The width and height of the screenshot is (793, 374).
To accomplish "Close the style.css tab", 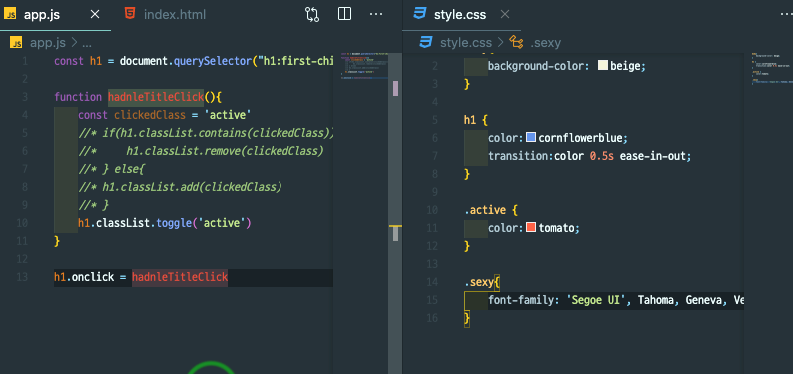I will tap(505, 15).
